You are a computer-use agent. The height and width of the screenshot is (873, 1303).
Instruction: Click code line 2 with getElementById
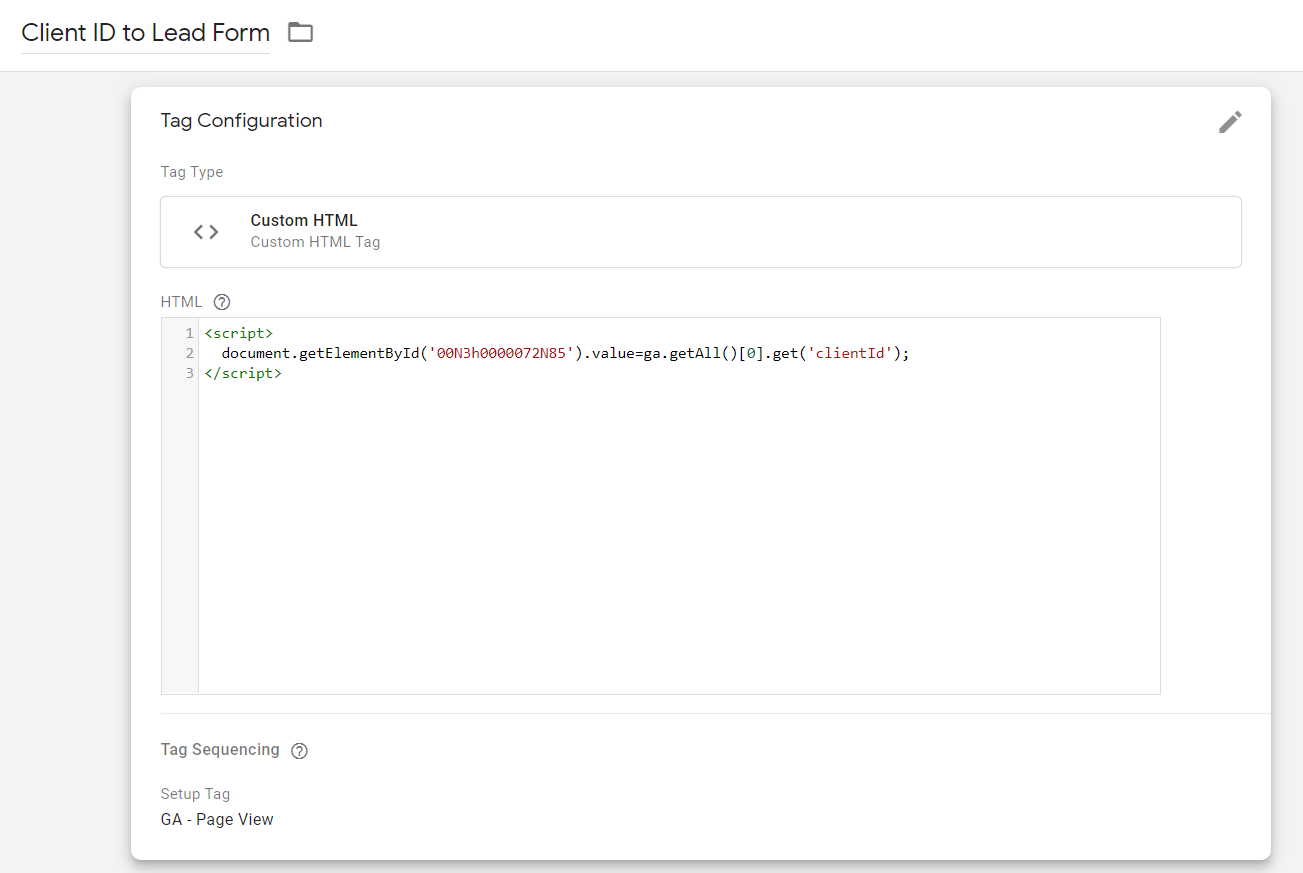pos(565,353)
